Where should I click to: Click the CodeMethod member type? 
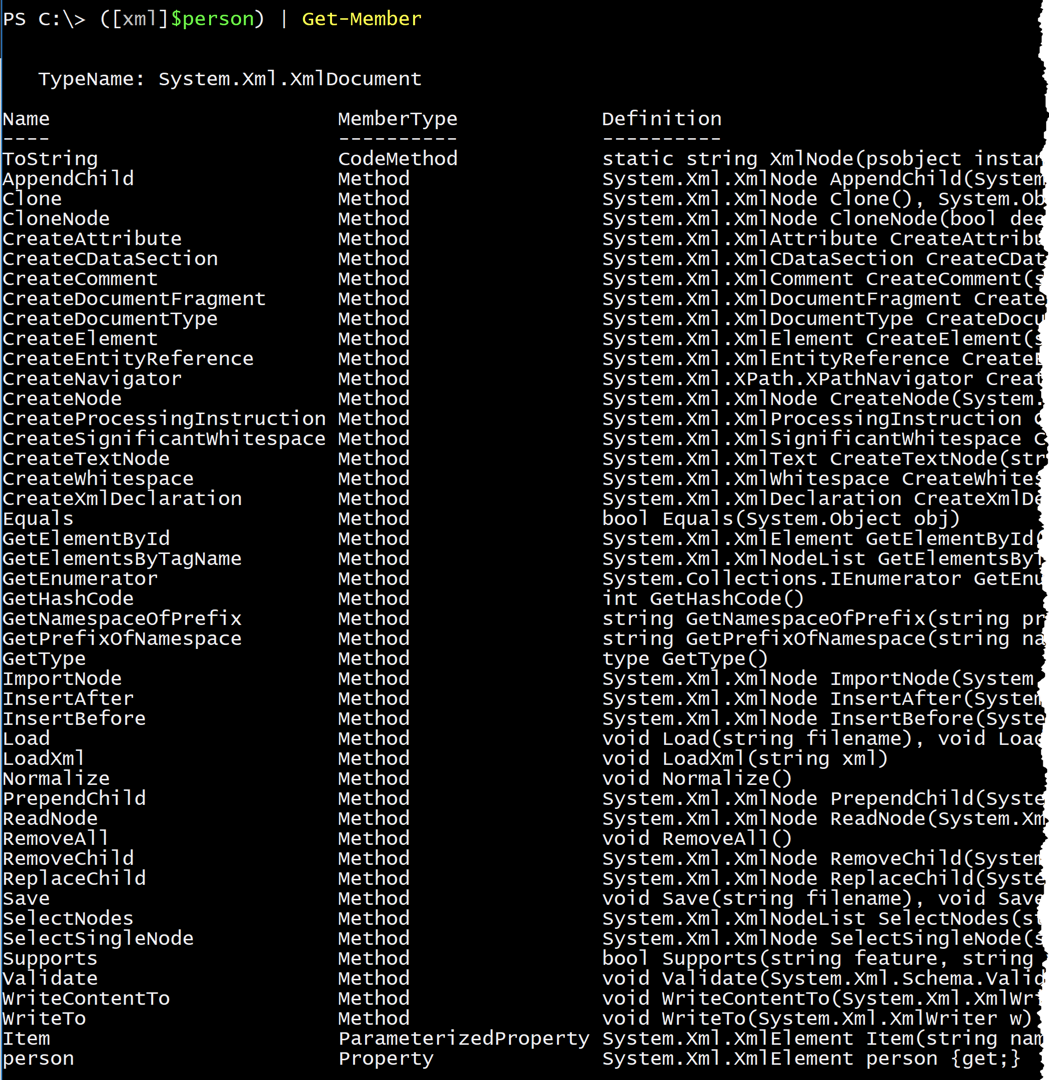[x=397, y=159]
